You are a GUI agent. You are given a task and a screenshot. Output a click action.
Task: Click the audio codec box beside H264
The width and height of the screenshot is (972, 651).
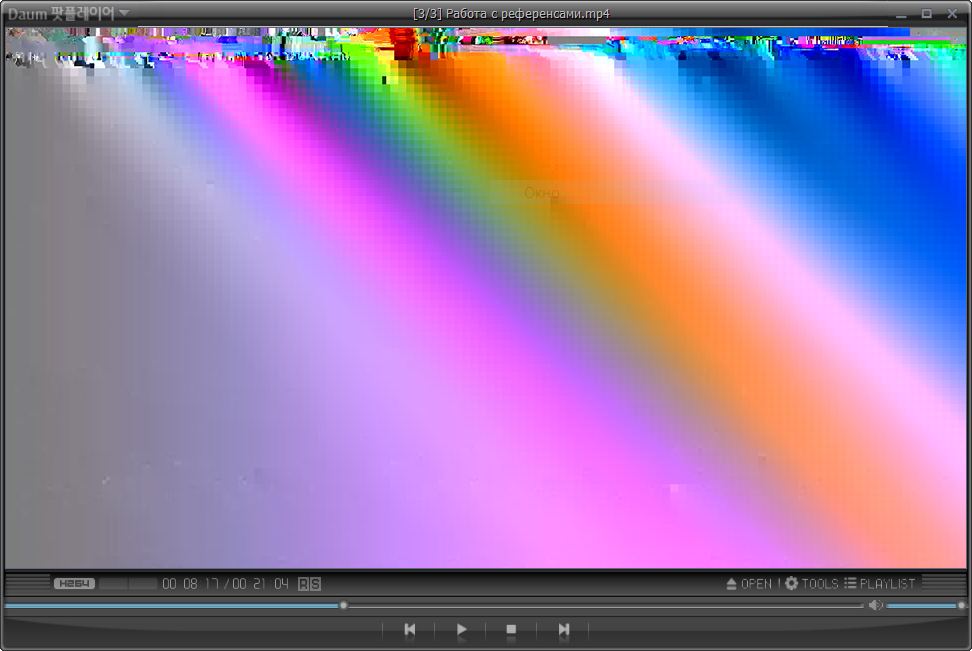tap(128, 583)
